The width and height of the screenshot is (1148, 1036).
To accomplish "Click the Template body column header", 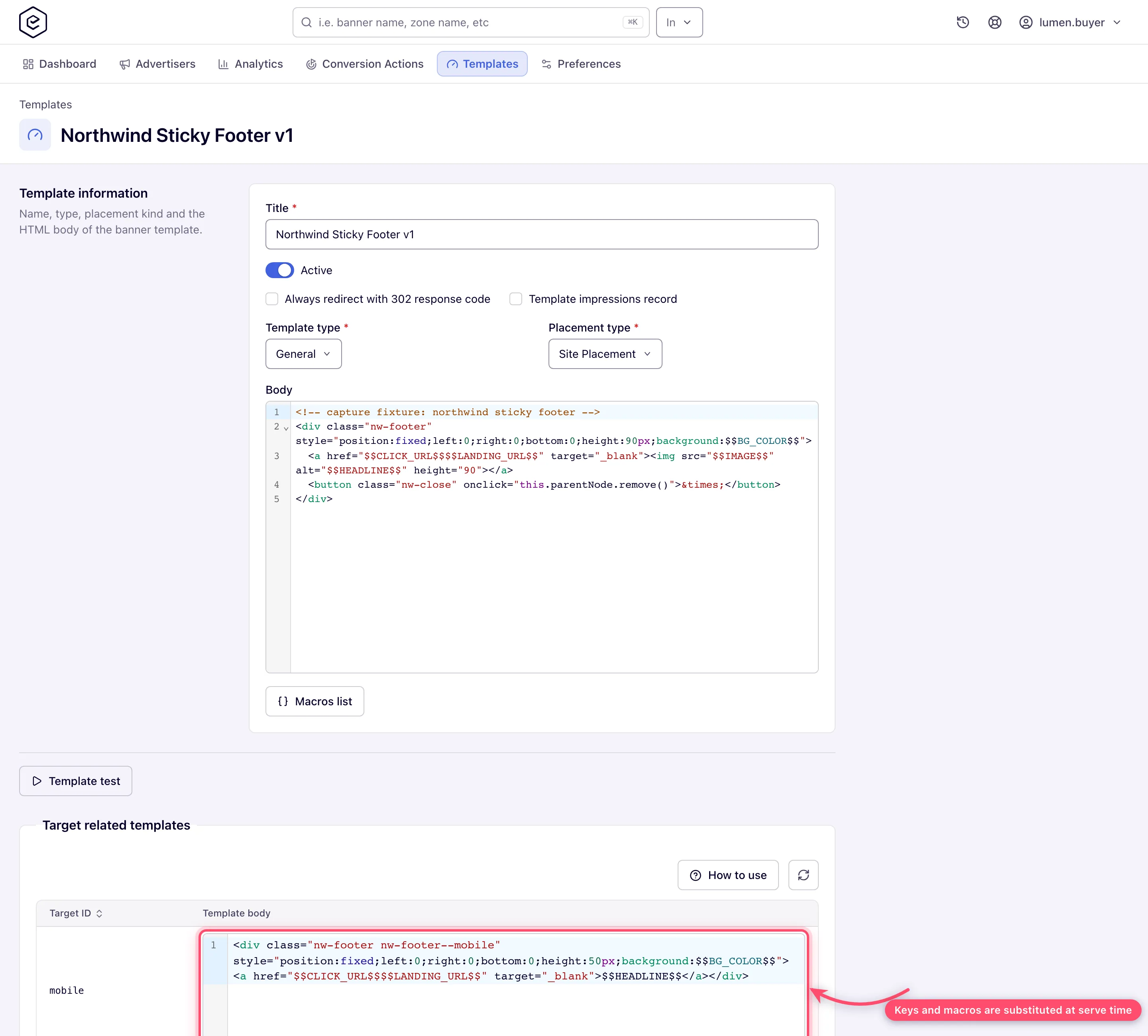I will click(x=236, y=913).
